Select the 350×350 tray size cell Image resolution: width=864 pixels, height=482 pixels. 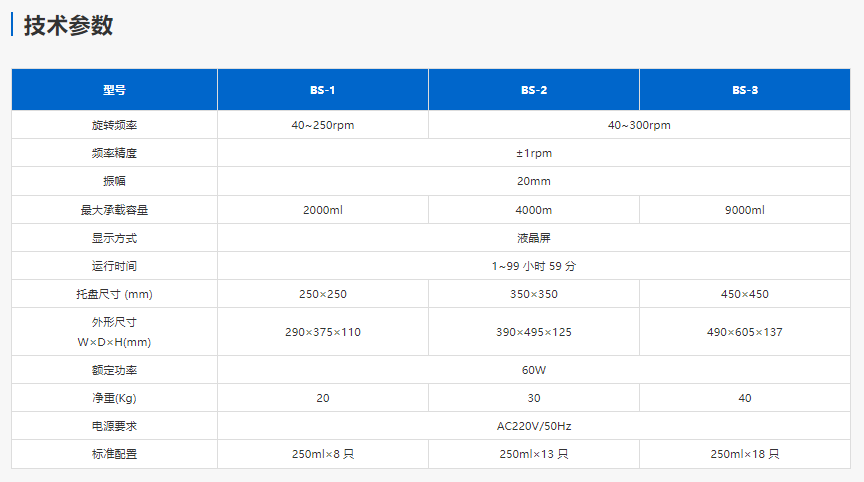coord(533,294)
